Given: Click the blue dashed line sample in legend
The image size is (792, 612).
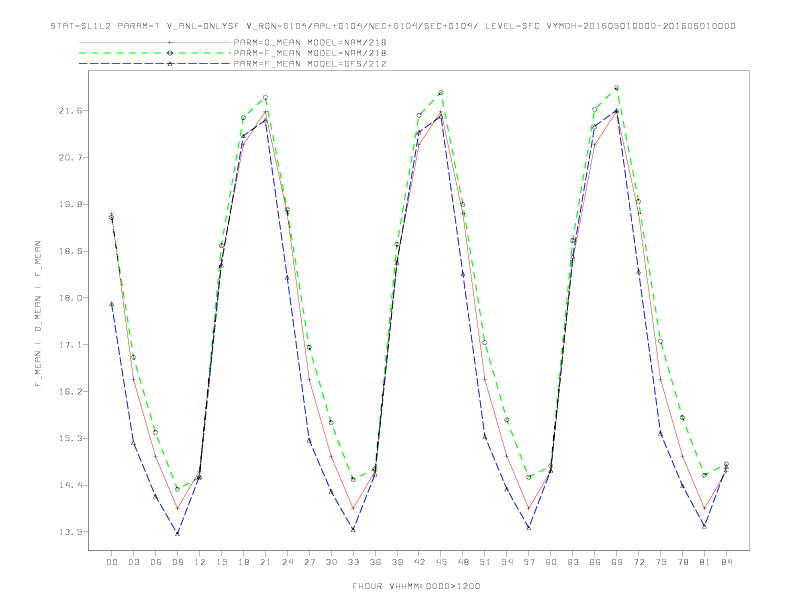Looking at the screenshot, I should coord(155,64).
